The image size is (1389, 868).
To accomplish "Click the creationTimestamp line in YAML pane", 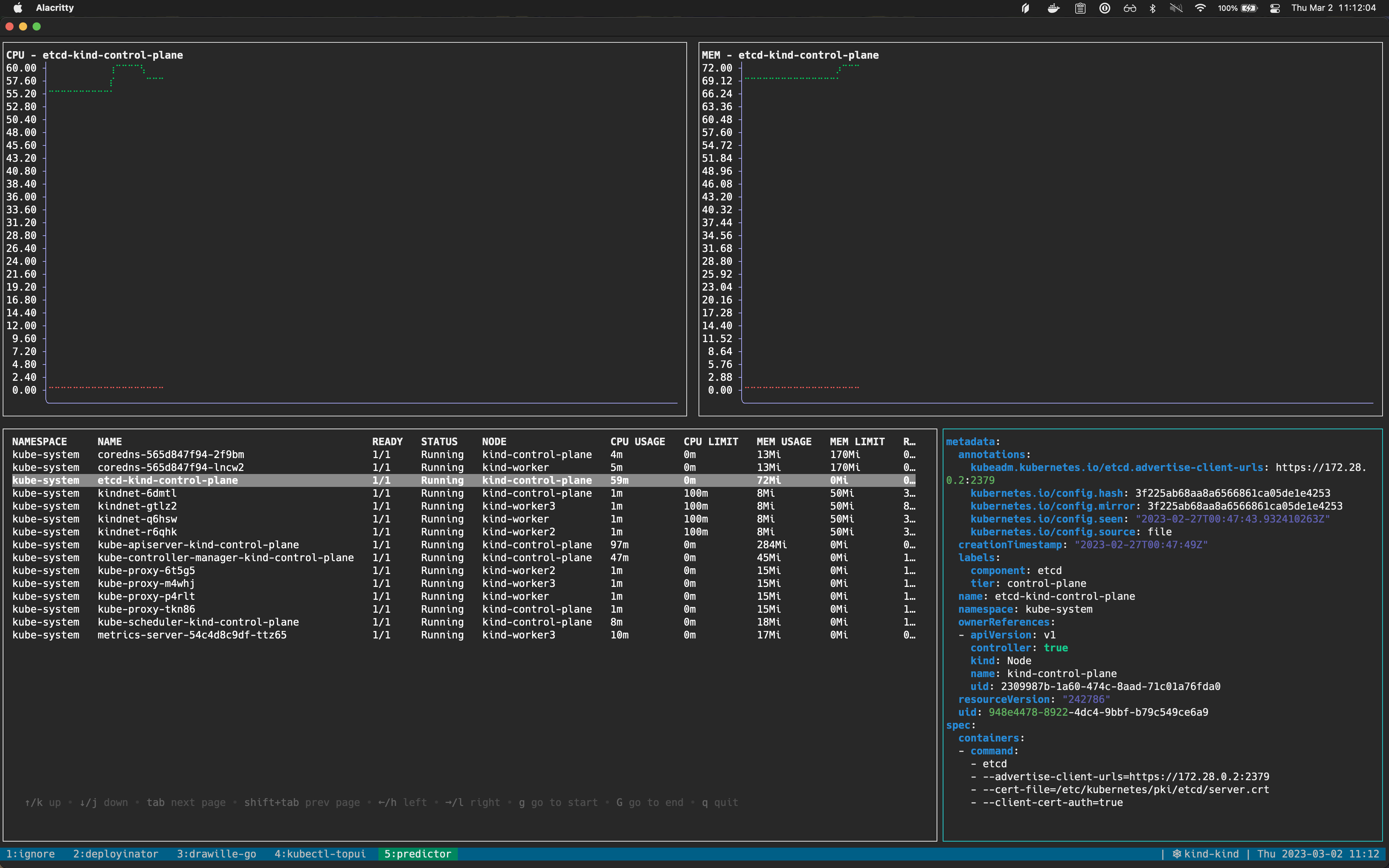I will [x=1083, y=545].
